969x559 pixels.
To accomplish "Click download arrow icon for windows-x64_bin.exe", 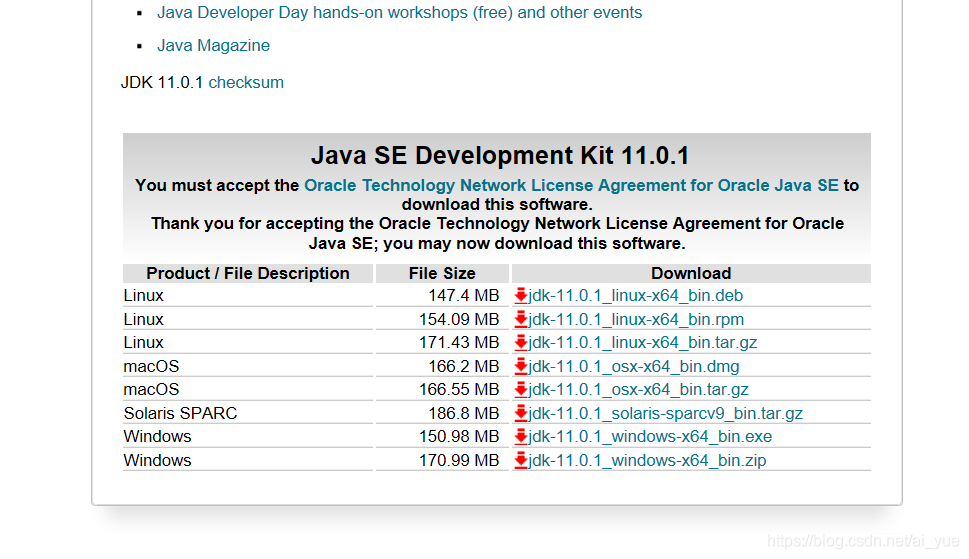I will pos(521,437).
